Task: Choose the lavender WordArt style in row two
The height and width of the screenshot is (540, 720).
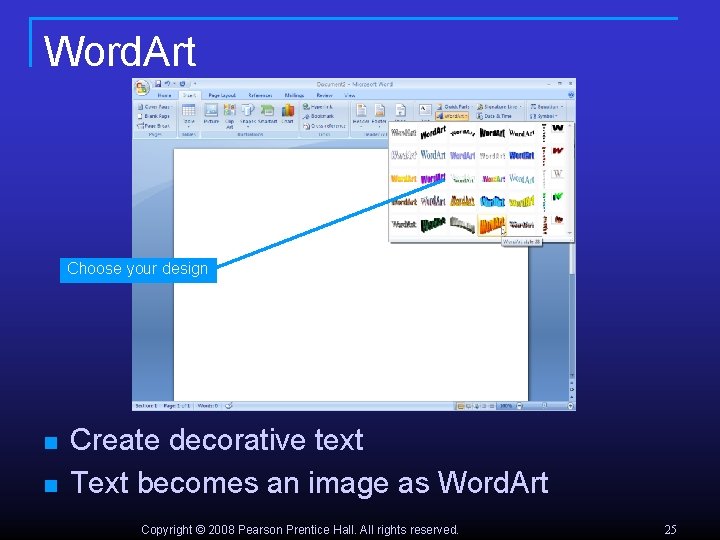Action: tap(462, 156)
